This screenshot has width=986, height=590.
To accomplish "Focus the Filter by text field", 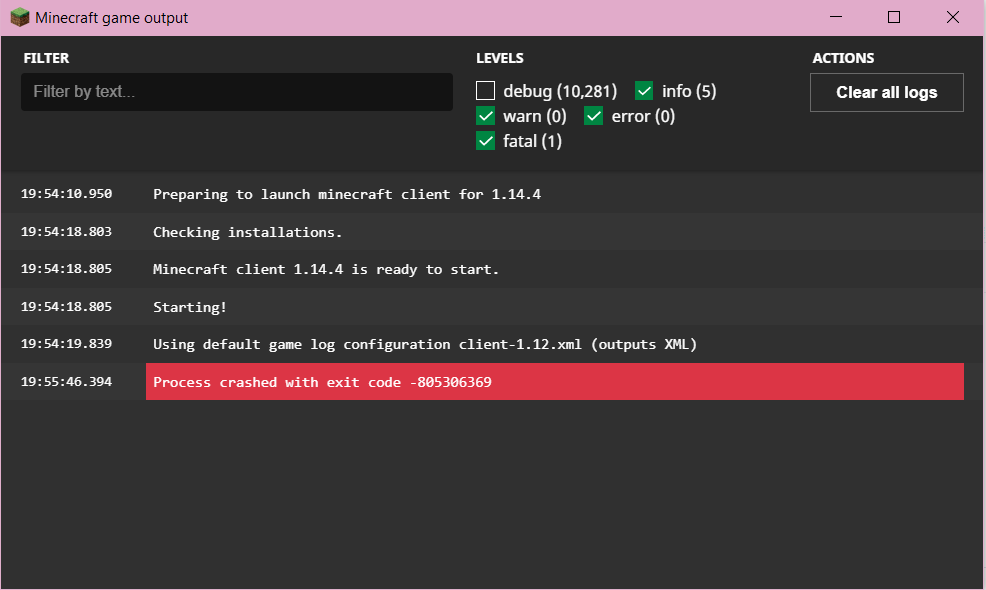I will pos(237,92).
